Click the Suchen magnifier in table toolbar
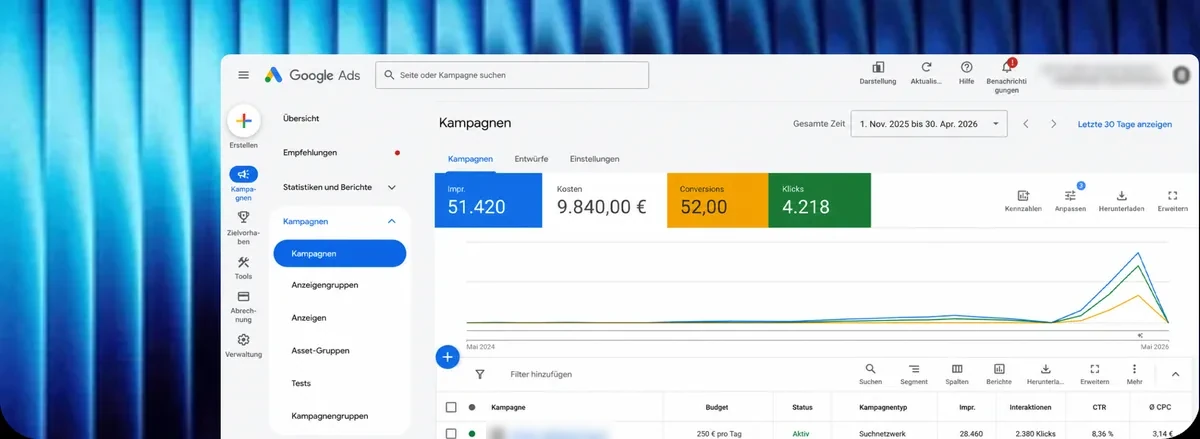This screenshot has width=1200, height=439. (x=870, y=369)
